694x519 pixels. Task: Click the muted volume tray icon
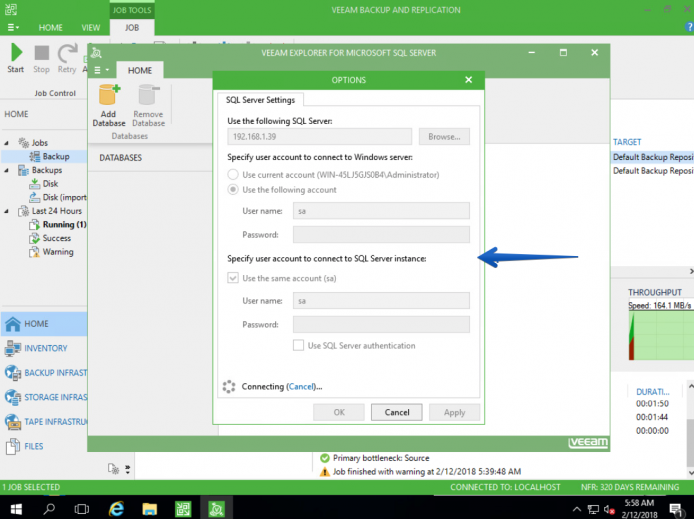pyautogui.click(x=609, y=509)
